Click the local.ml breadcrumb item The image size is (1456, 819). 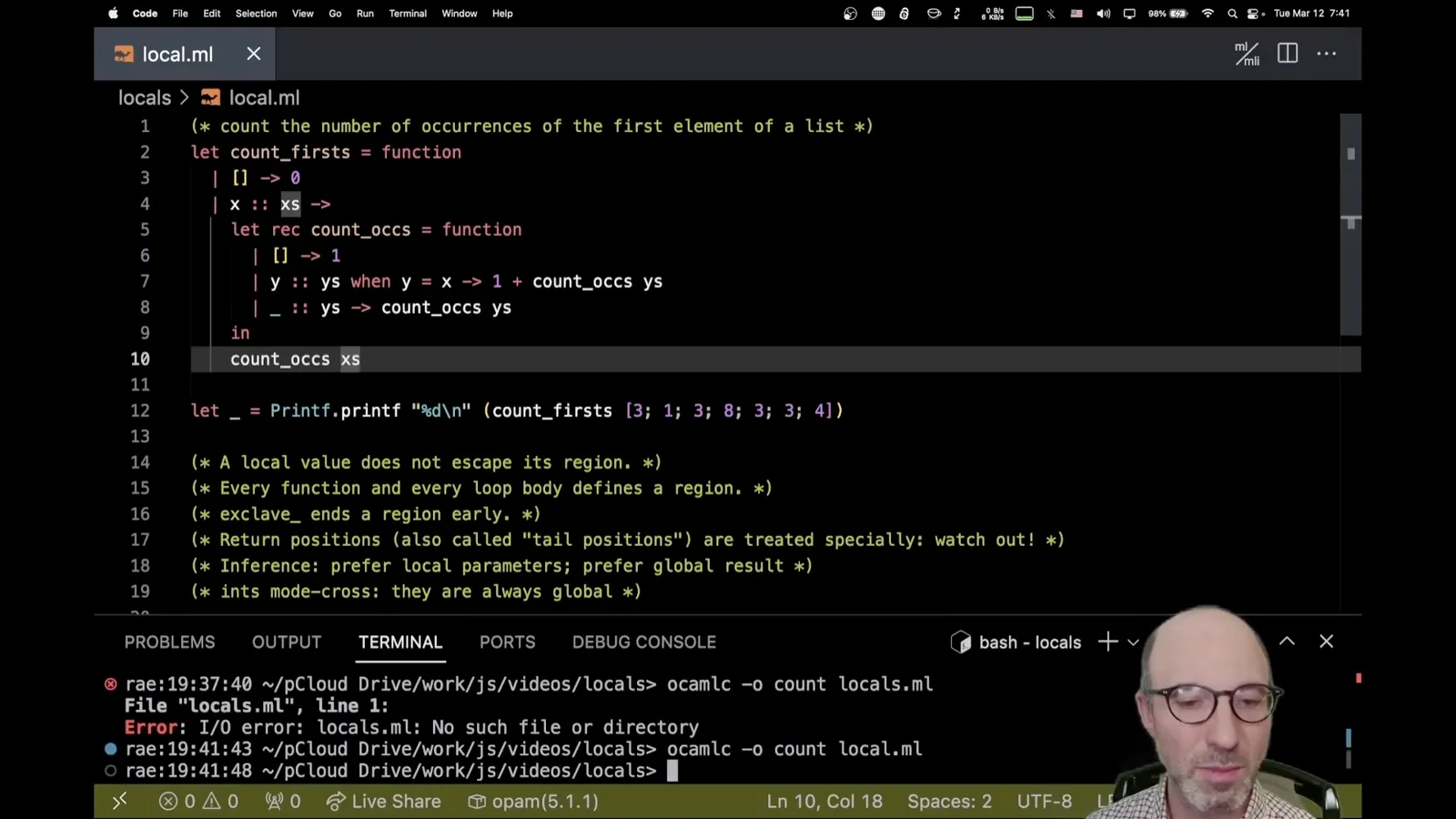point(250,97)
